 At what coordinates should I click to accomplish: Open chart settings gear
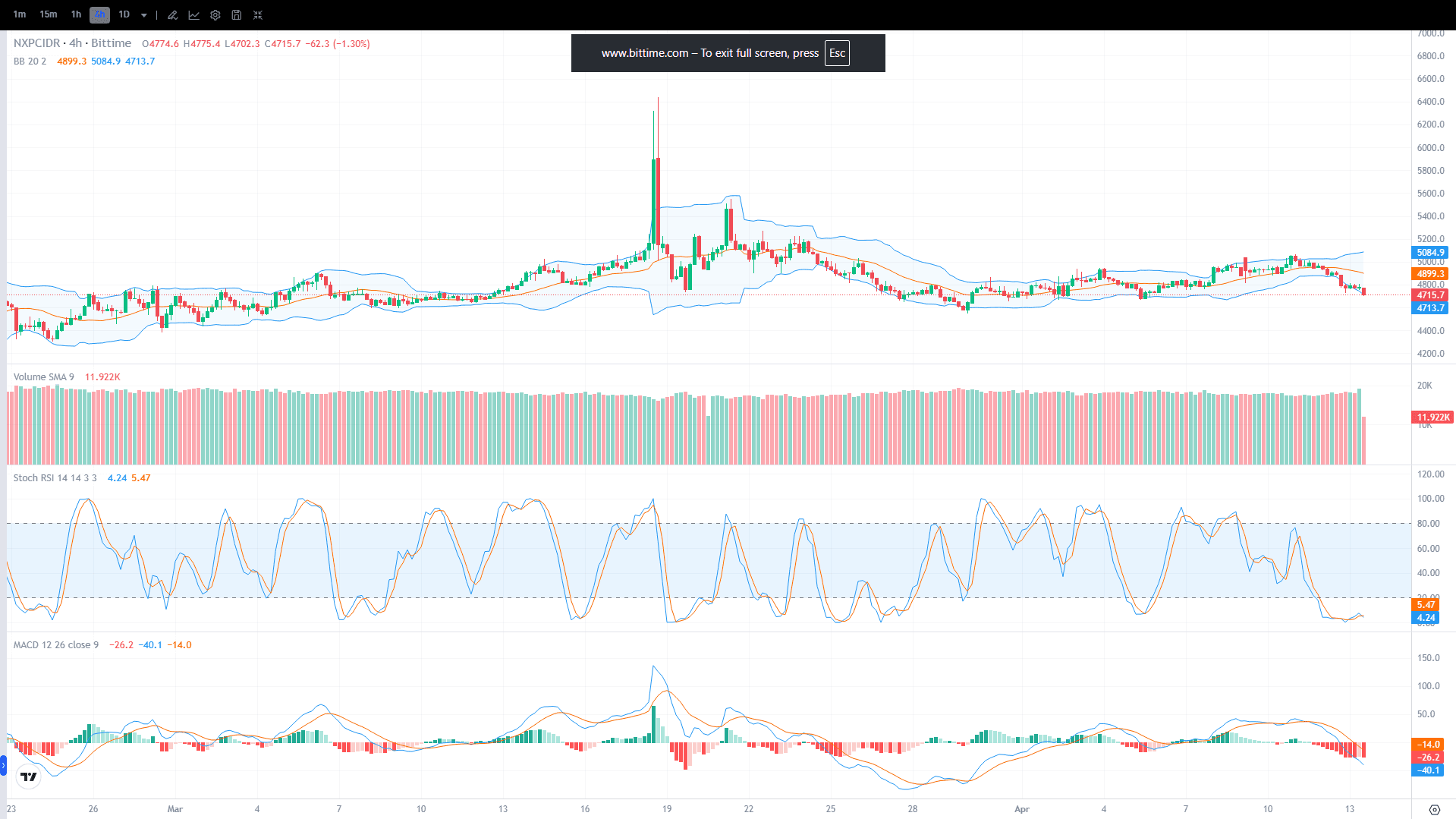coord(215,14)
